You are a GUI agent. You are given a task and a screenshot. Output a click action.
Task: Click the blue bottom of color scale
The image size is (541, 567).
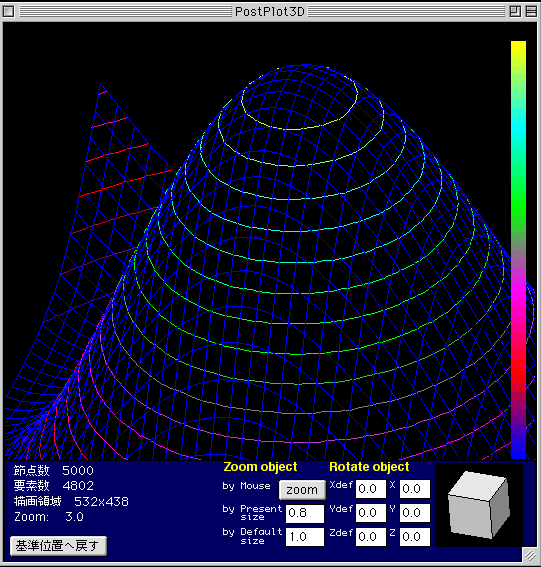pos(518,450)
